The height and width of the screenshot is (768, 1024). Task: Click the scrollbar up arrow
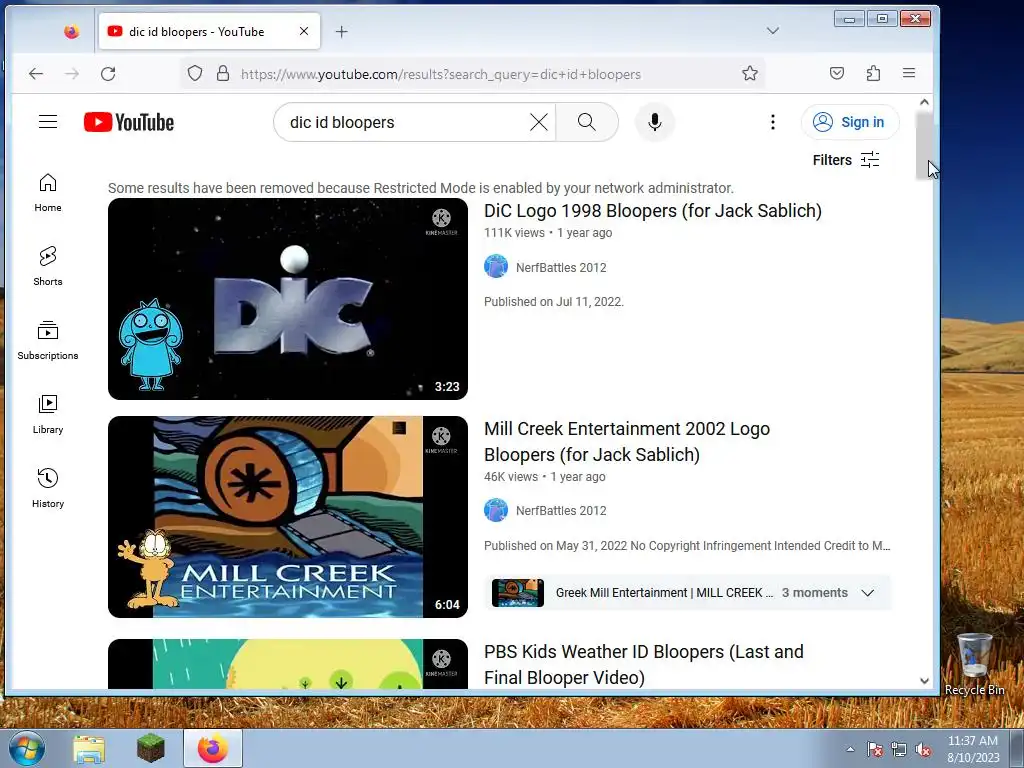pos(924,102)
